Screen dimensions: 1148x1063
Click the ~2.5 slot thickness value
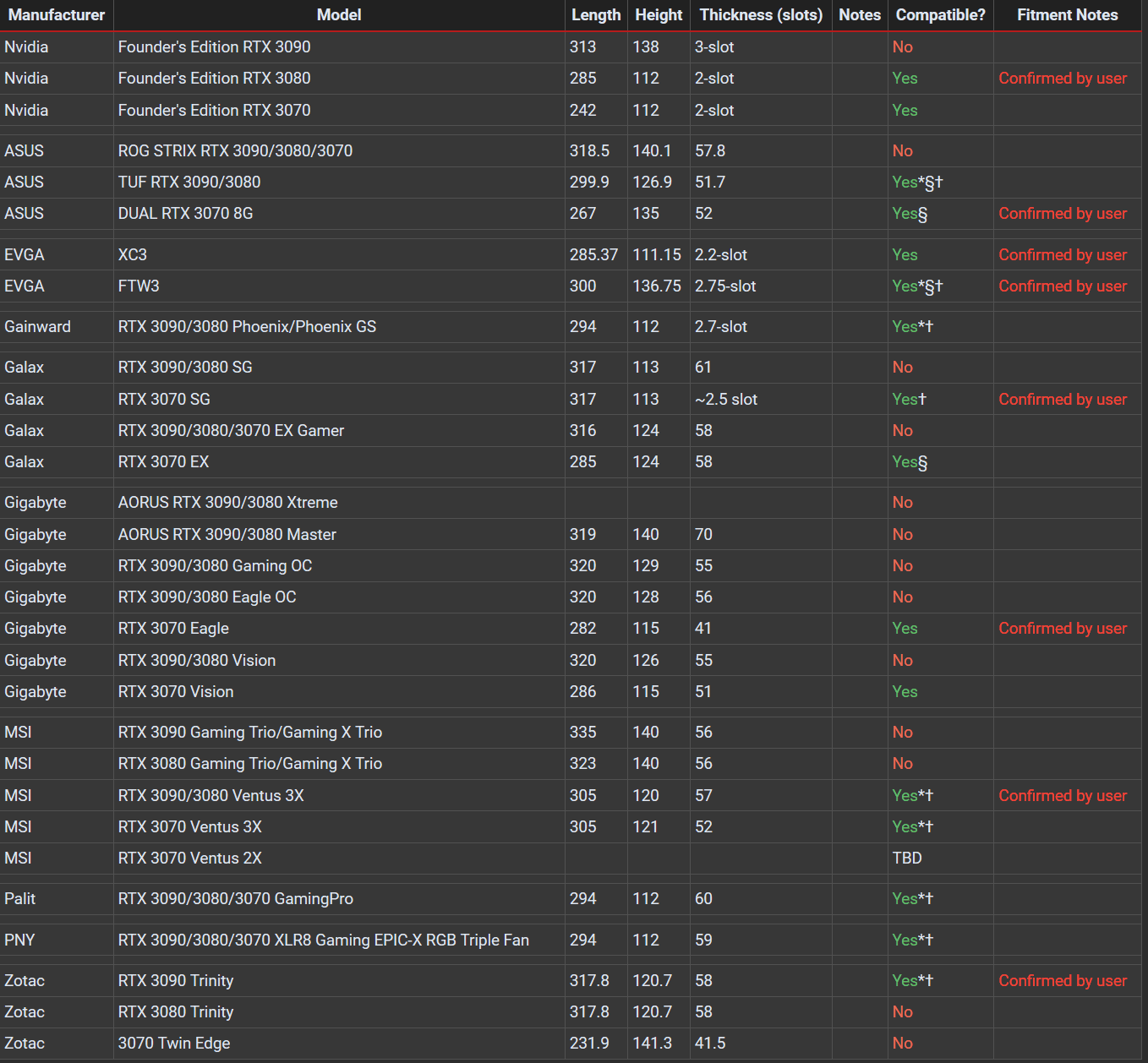pyautogui.click(x=726, y=400)
